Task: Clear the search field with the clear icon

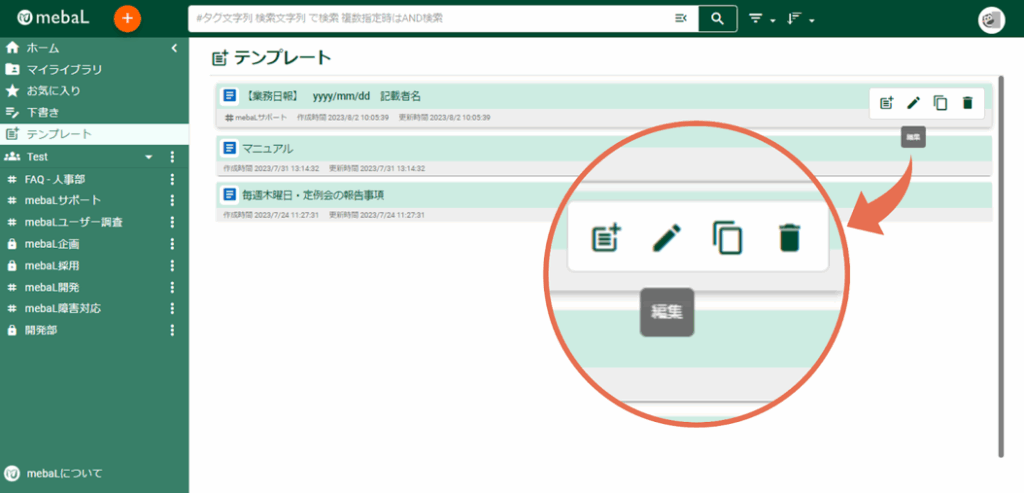Action: 681,18
